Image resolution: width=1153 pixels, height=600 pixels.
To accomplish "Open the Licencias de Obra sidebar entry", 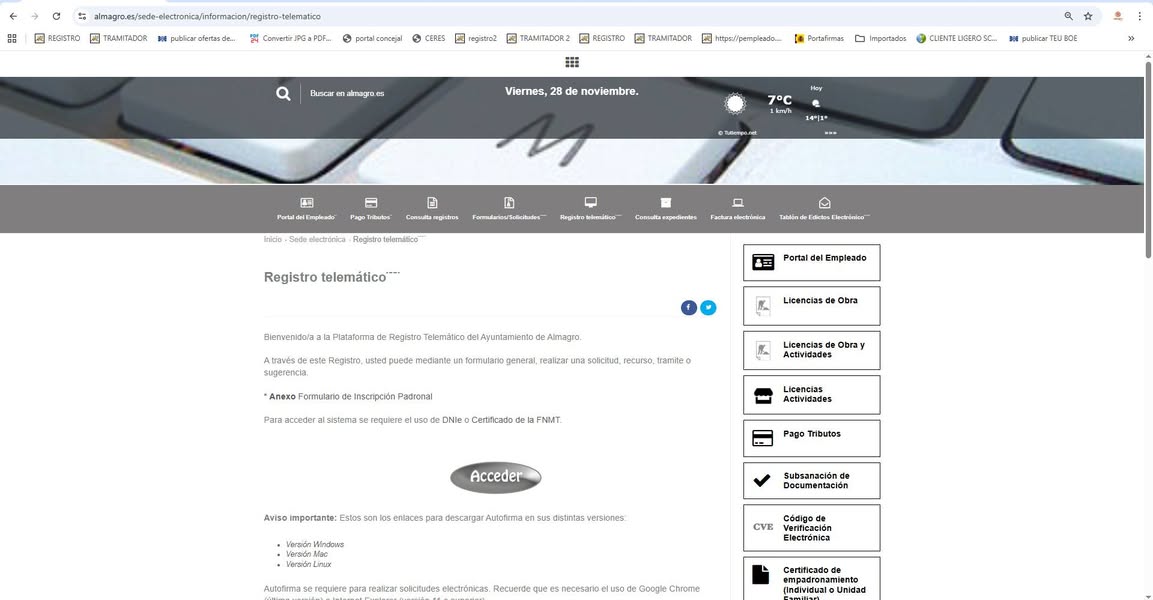I will point(811,306).
